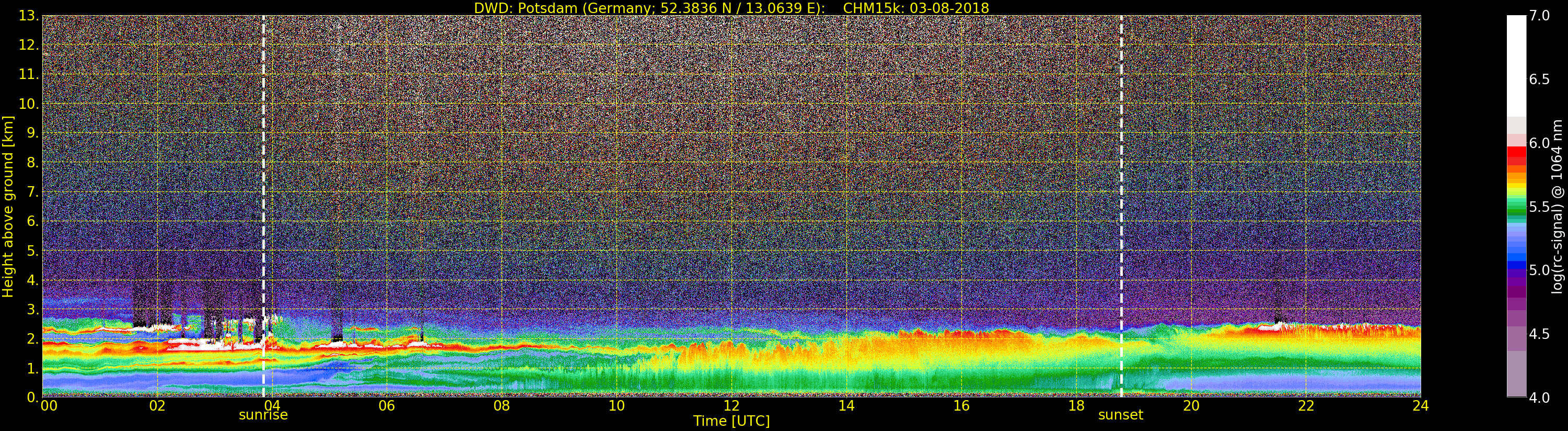
Task: Click the 'sunset' label below the axis
Action: point(1121,415)
